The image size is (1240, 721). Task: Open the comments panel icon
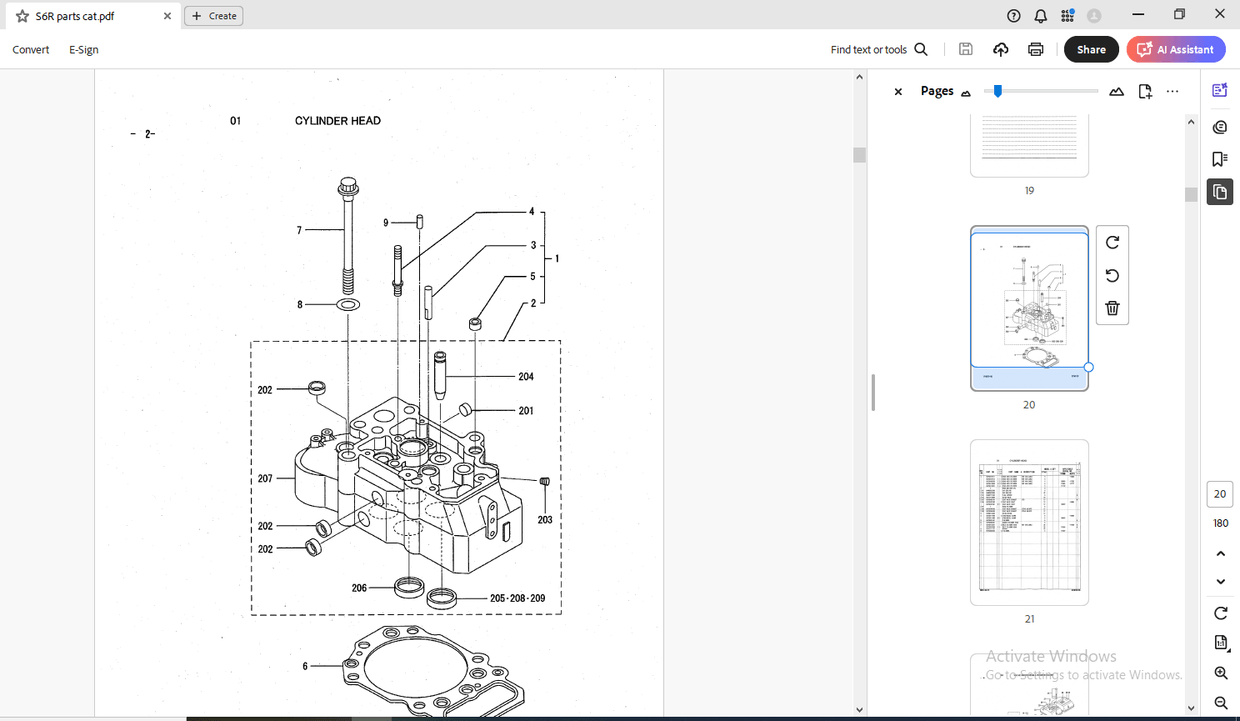(x=1219, y=126)
